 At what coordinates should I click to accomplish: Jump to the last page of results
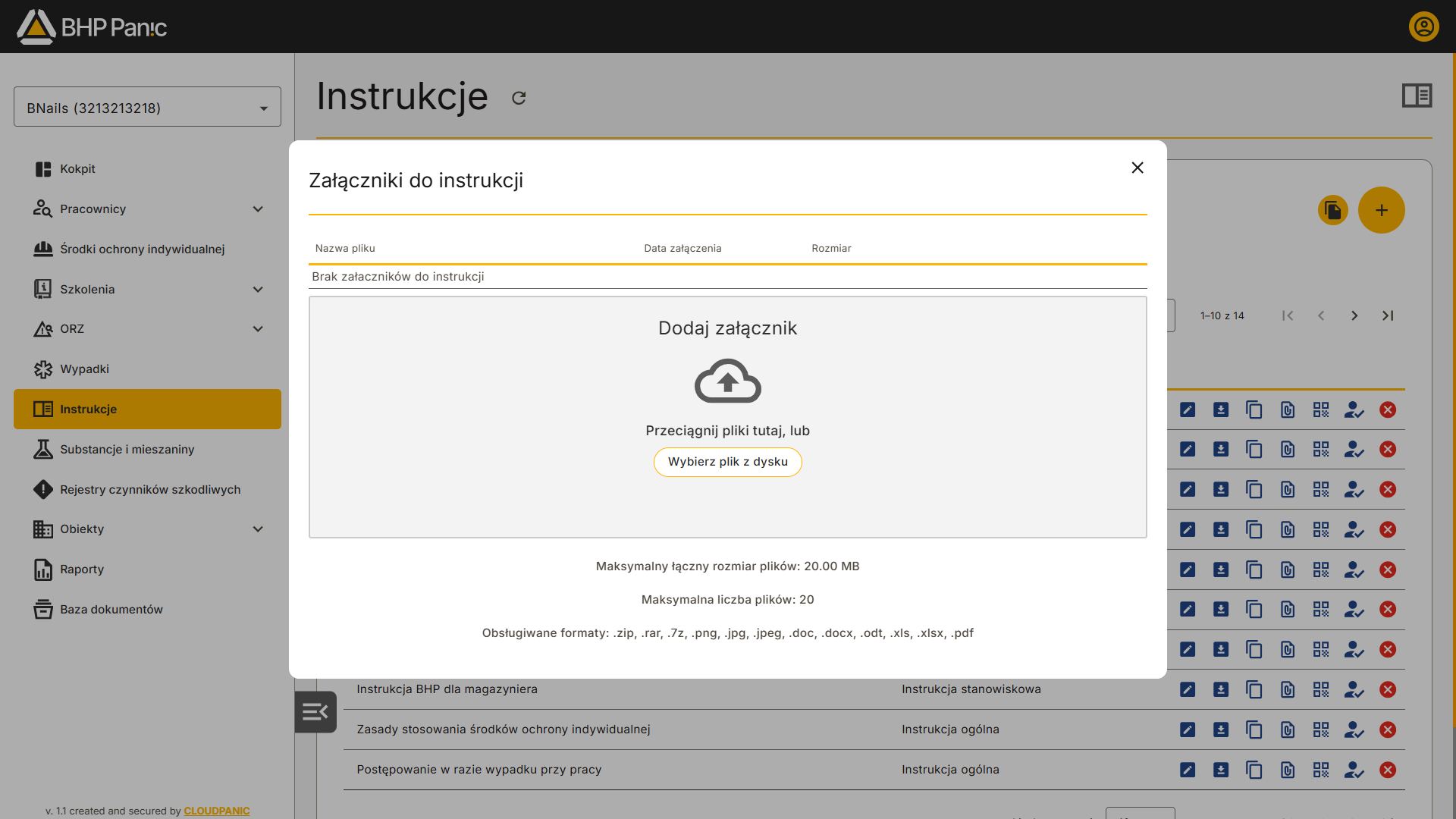(x=1388, y=315)
